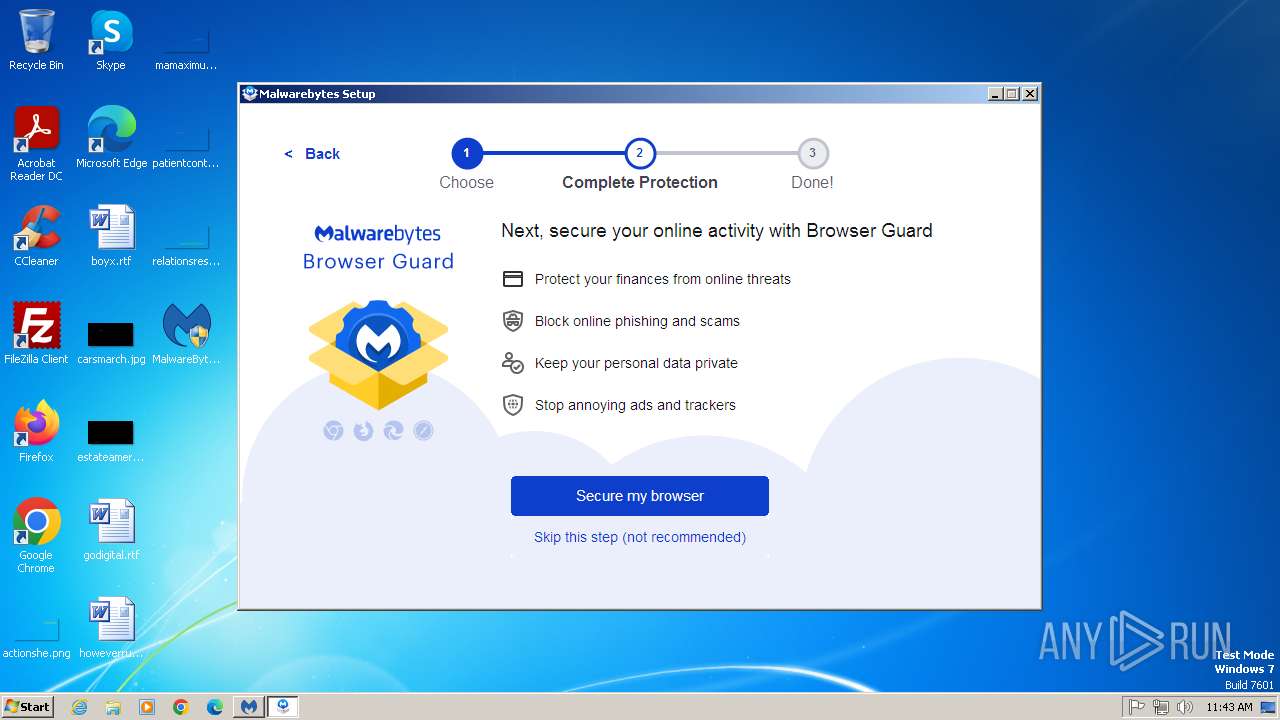Select patientcont desktop file
This screenshot has height=720, width=1280.
(x=186, y=148)
